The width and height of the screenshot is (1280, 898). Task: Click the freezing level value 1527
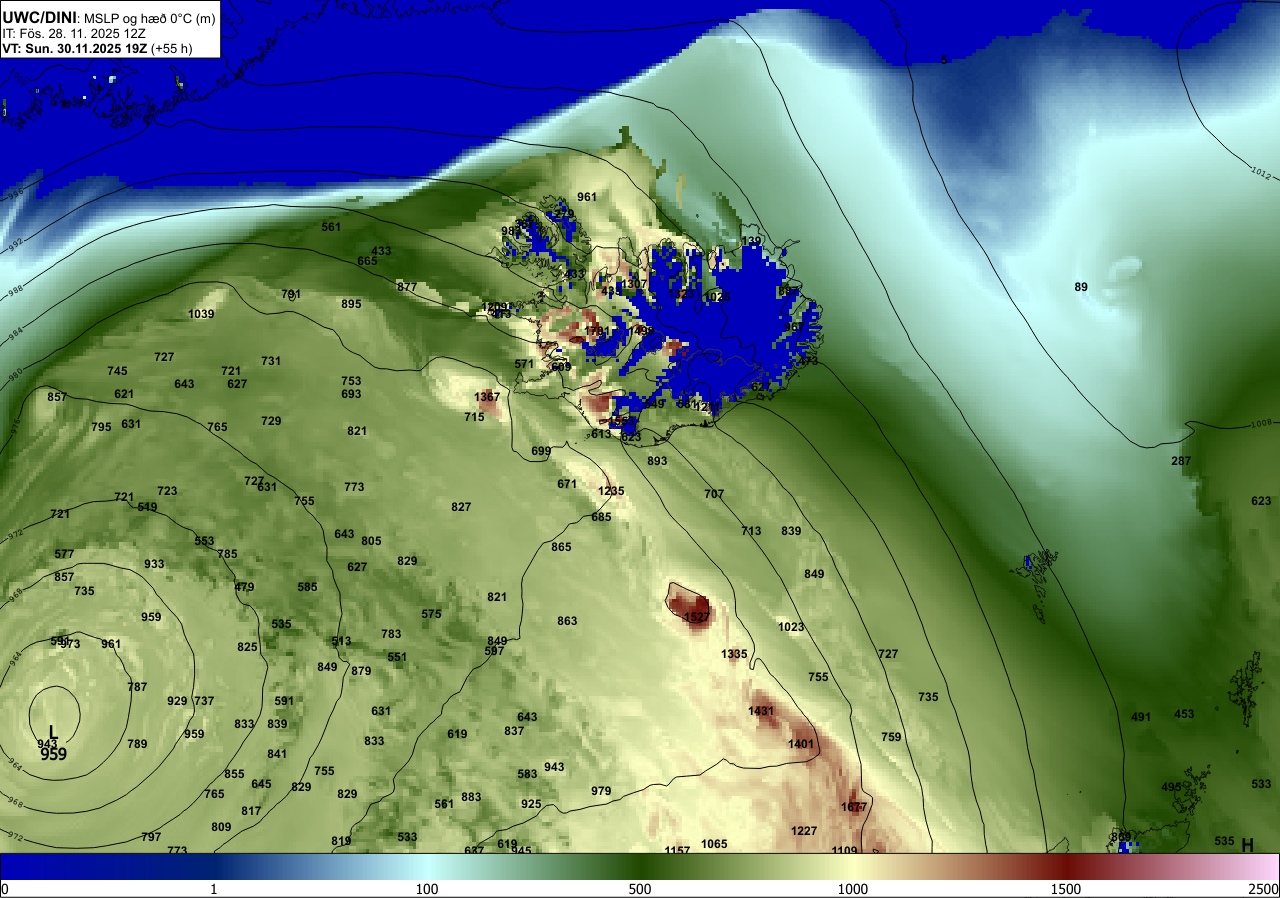tap(696, 618)
